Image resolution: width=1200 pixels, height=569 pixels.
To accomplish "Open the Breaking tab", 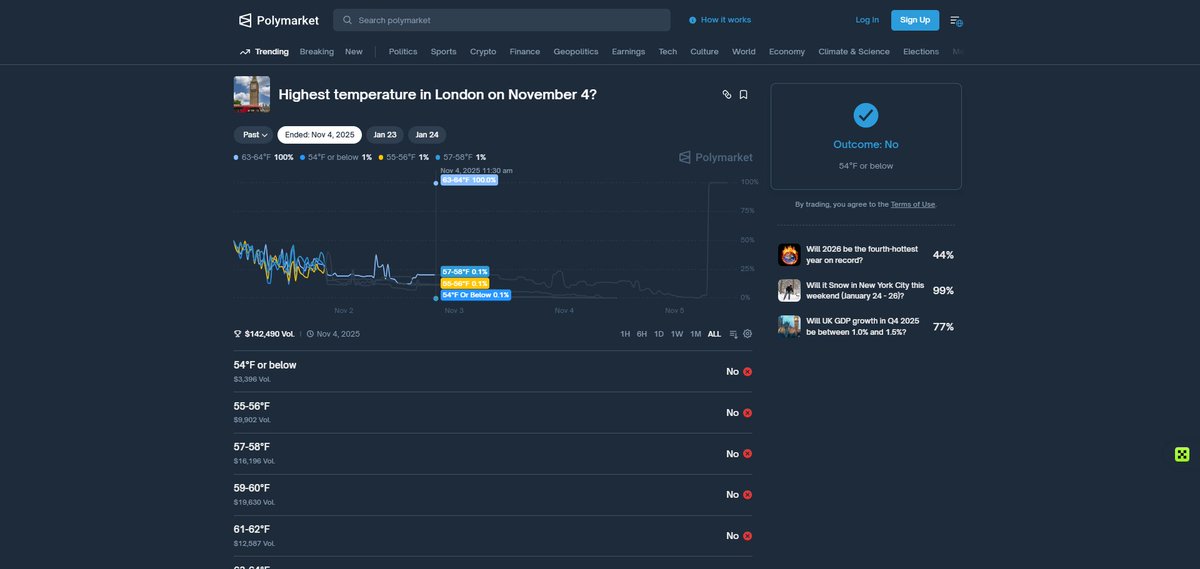I will 317,51.
